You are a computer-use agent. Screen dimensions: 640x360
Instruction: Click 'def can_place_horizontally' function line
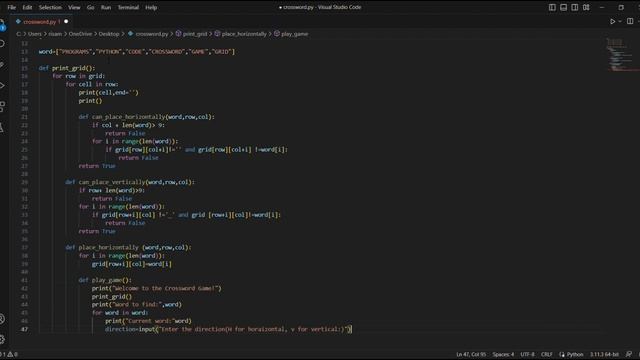click(147, 117)
